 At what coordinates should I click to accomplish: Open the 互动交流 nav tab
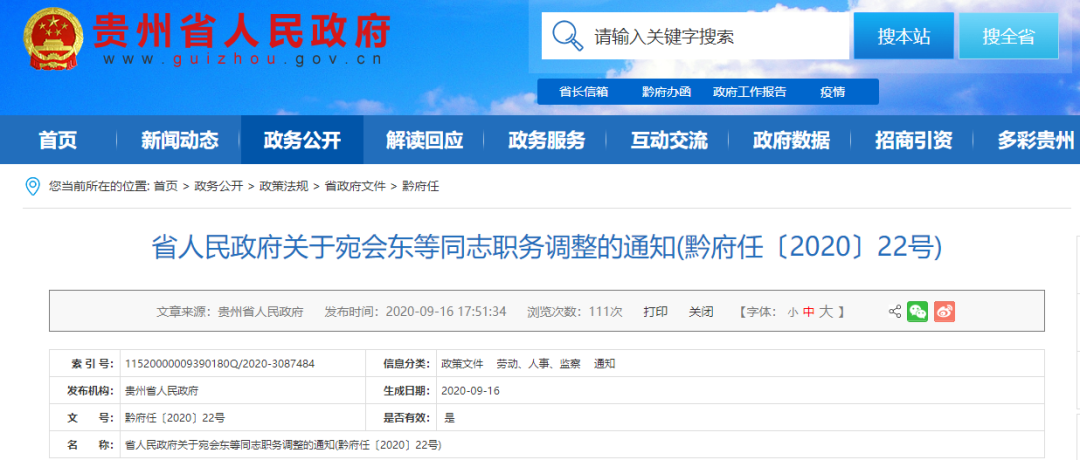pos(669,140)
